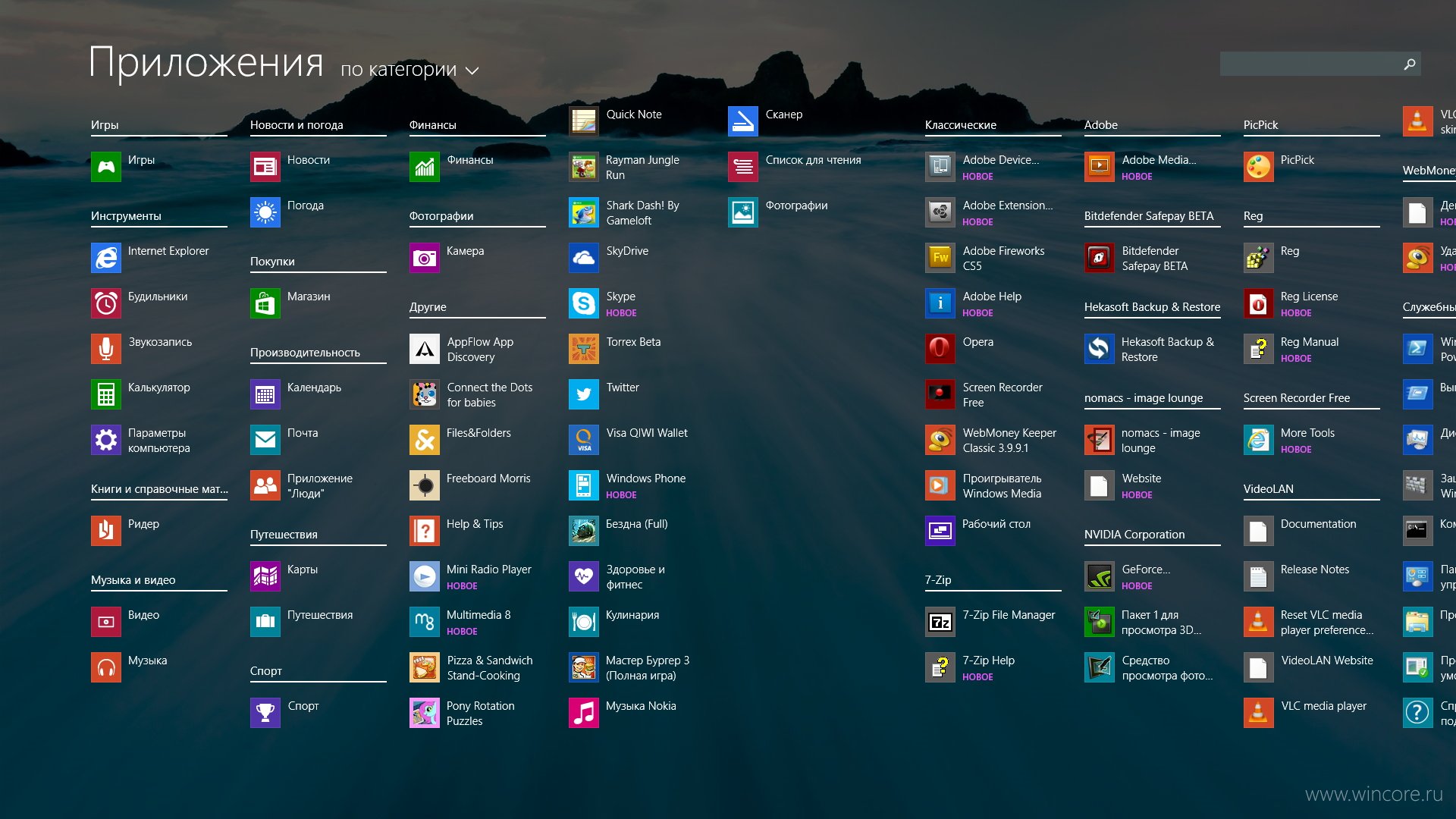Open the Музыка headphones icon

106,667
